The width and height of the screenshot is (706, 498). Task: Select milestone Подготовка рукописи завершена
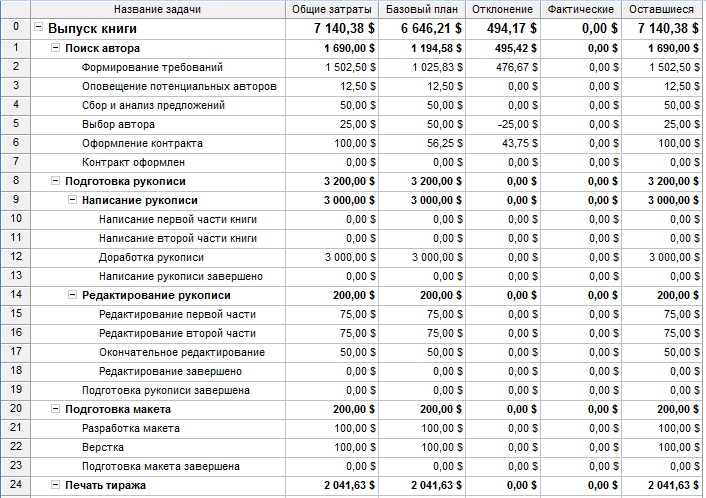pos(166,390)
